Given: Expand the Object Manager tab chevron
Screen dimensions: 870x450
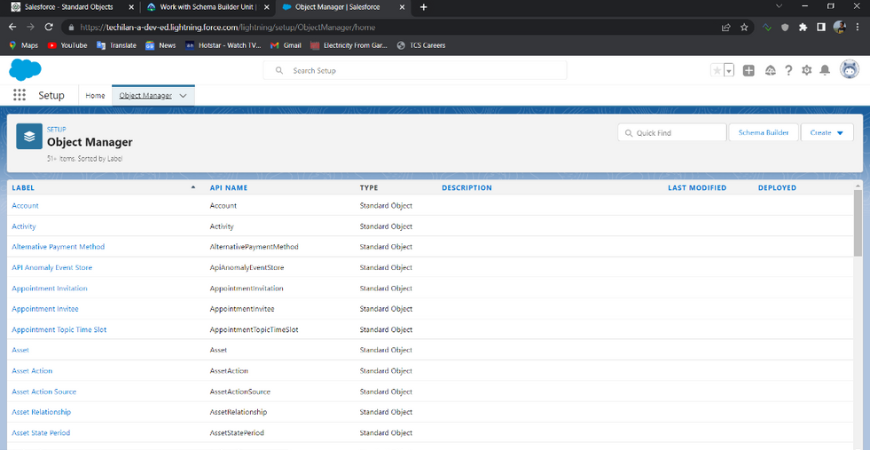Looking at the screenshot, I should pyautogui.click(x=183, y=96).
